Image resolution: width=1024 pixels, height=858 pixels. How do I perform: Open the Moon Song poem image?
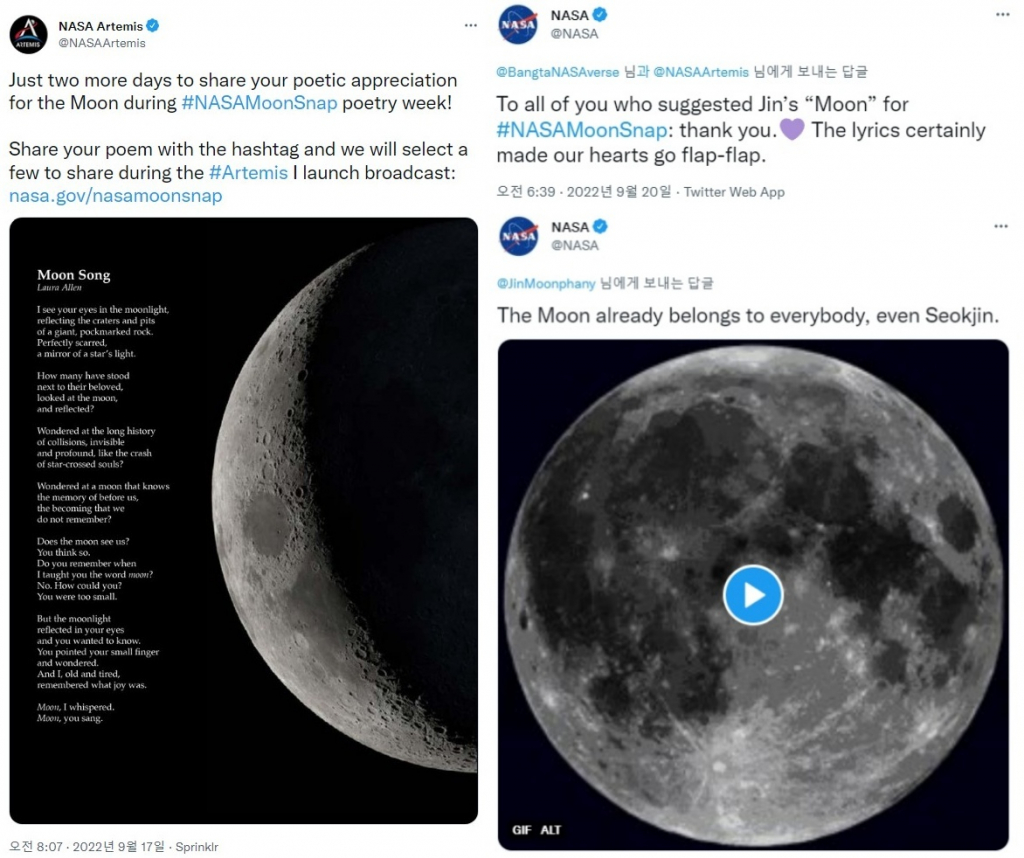click(x=243, y=520)
